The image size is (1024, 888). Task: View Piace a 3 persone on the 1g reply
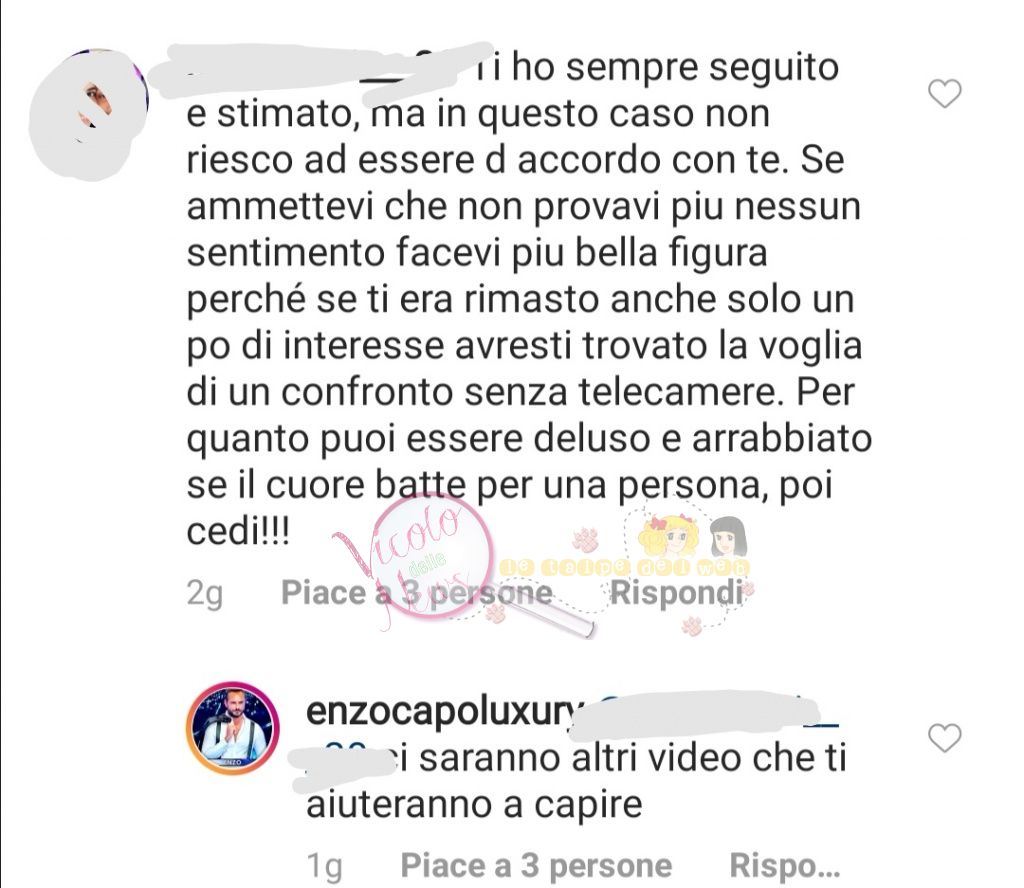click(536, 865)
